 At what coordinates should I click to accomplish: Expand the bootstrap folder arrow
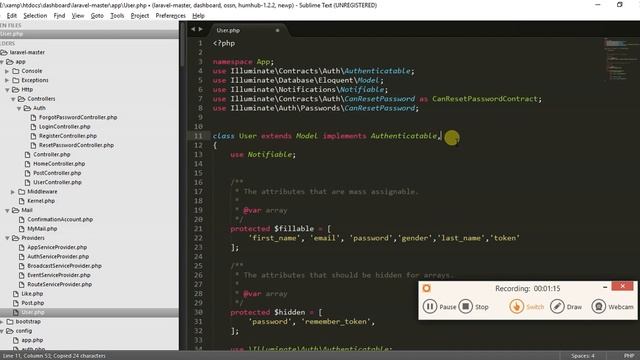[x=2, y=322]
